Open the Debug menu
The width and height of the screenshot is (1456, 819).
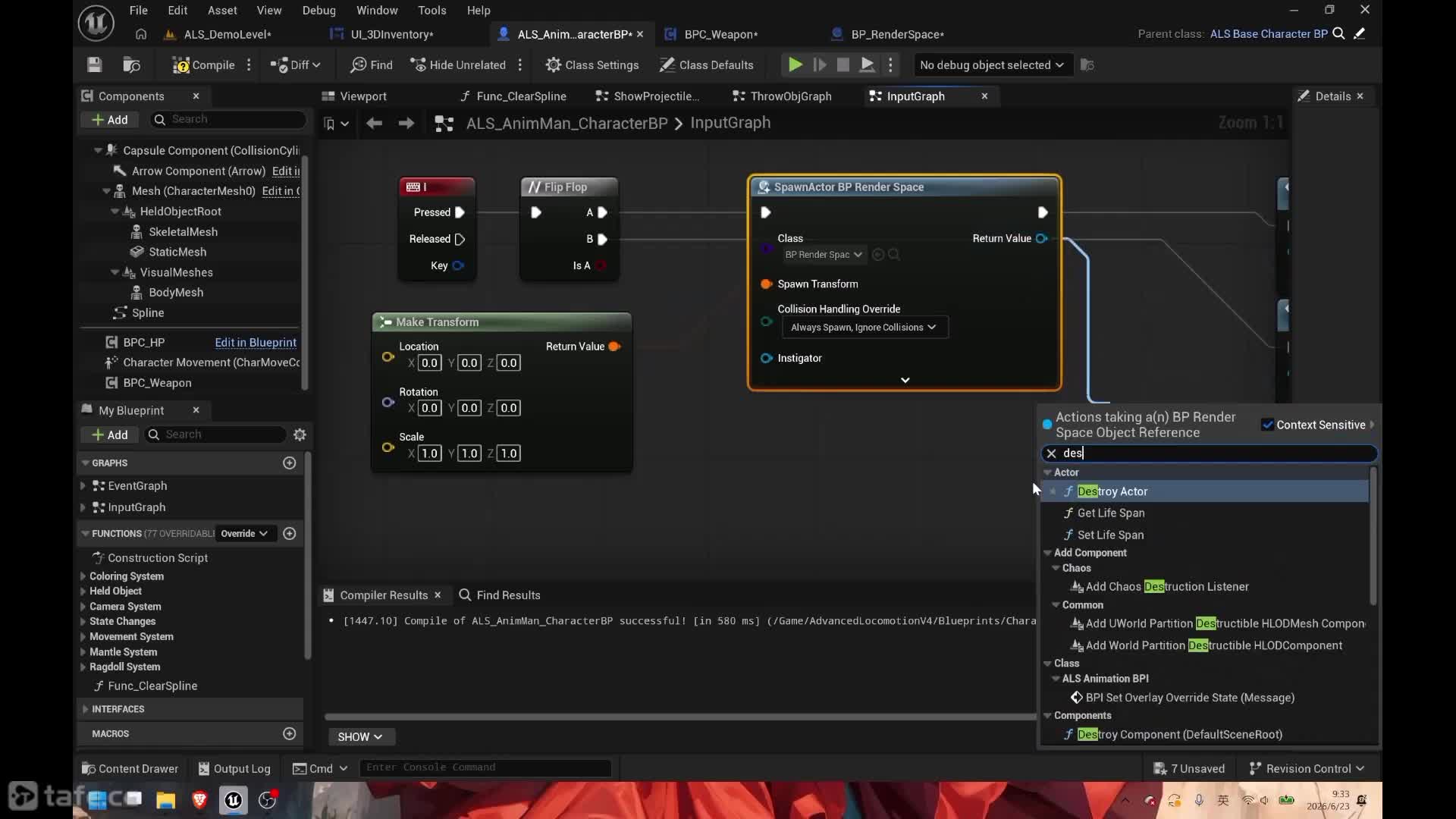coord(319,11)
